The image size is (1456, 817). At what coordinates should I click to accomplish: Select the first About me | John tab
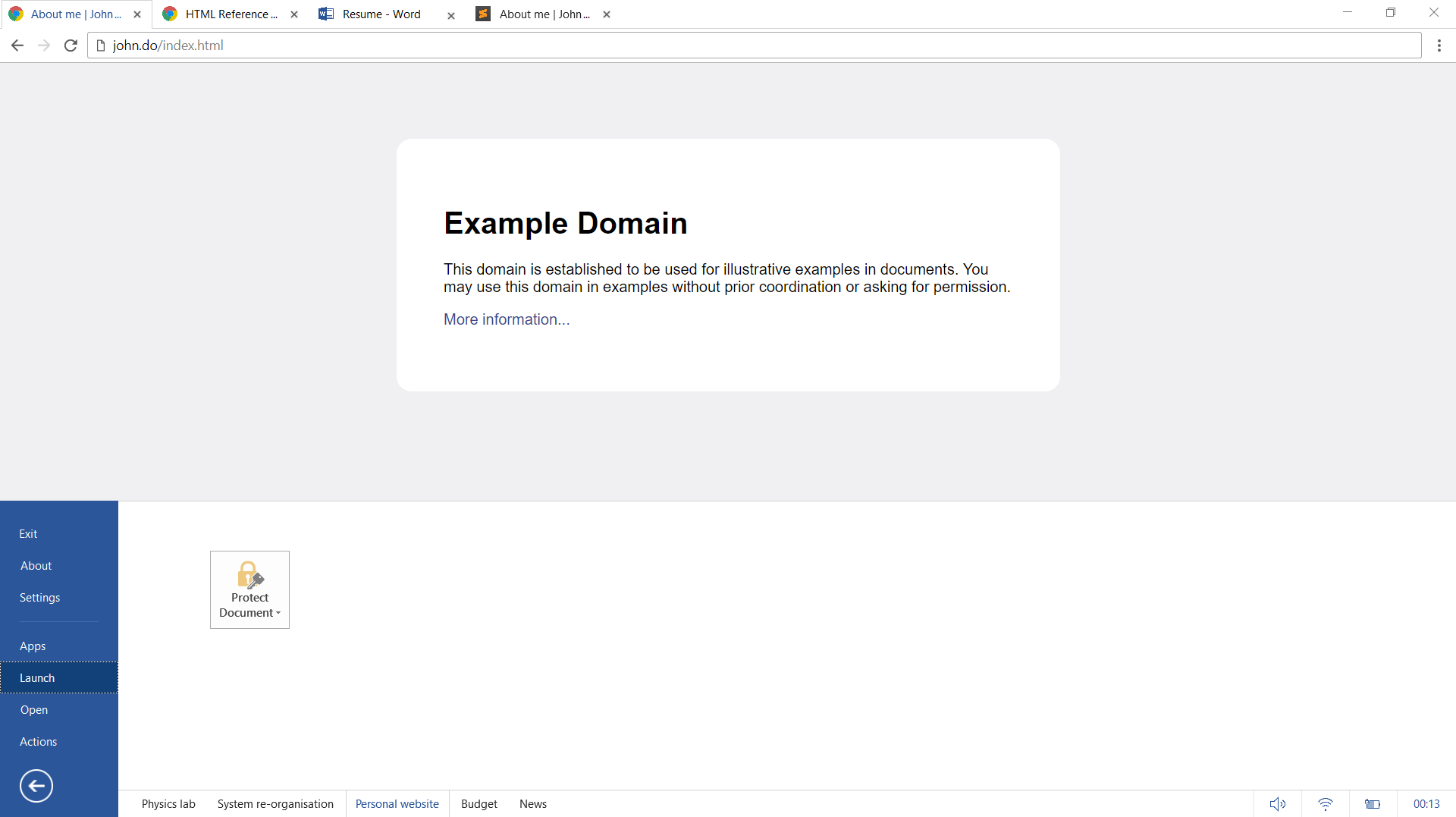click(x=75, y=14)
